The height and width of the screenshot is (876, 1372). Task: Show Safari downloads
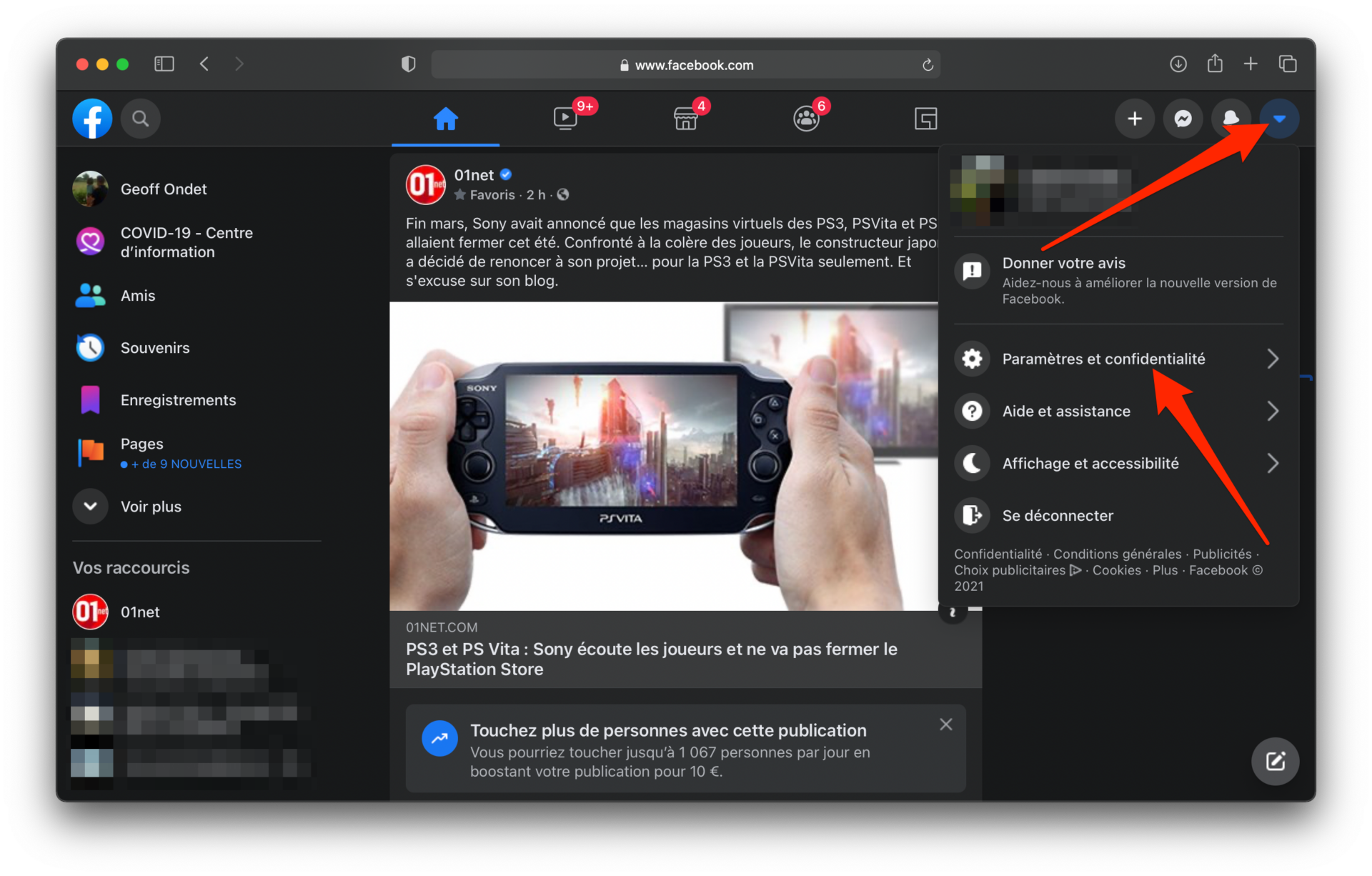click(1178, 64)
